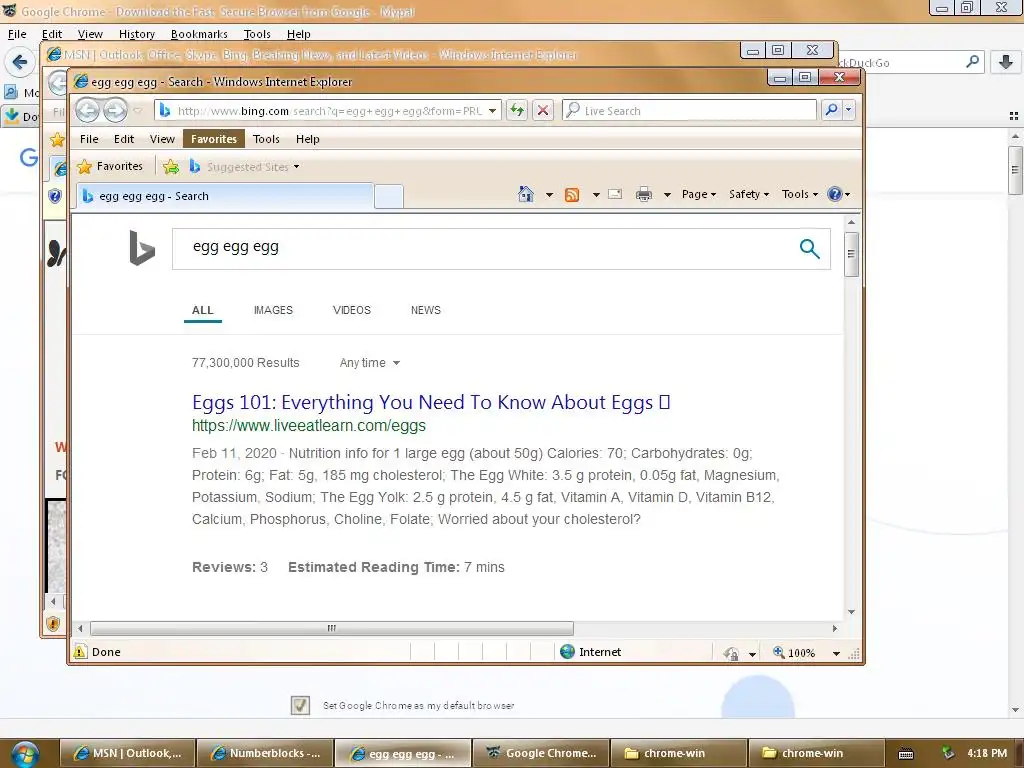Open liveeatlearn.com/eggs URL link
1024x768 pixels.
(x=309, y=426)
